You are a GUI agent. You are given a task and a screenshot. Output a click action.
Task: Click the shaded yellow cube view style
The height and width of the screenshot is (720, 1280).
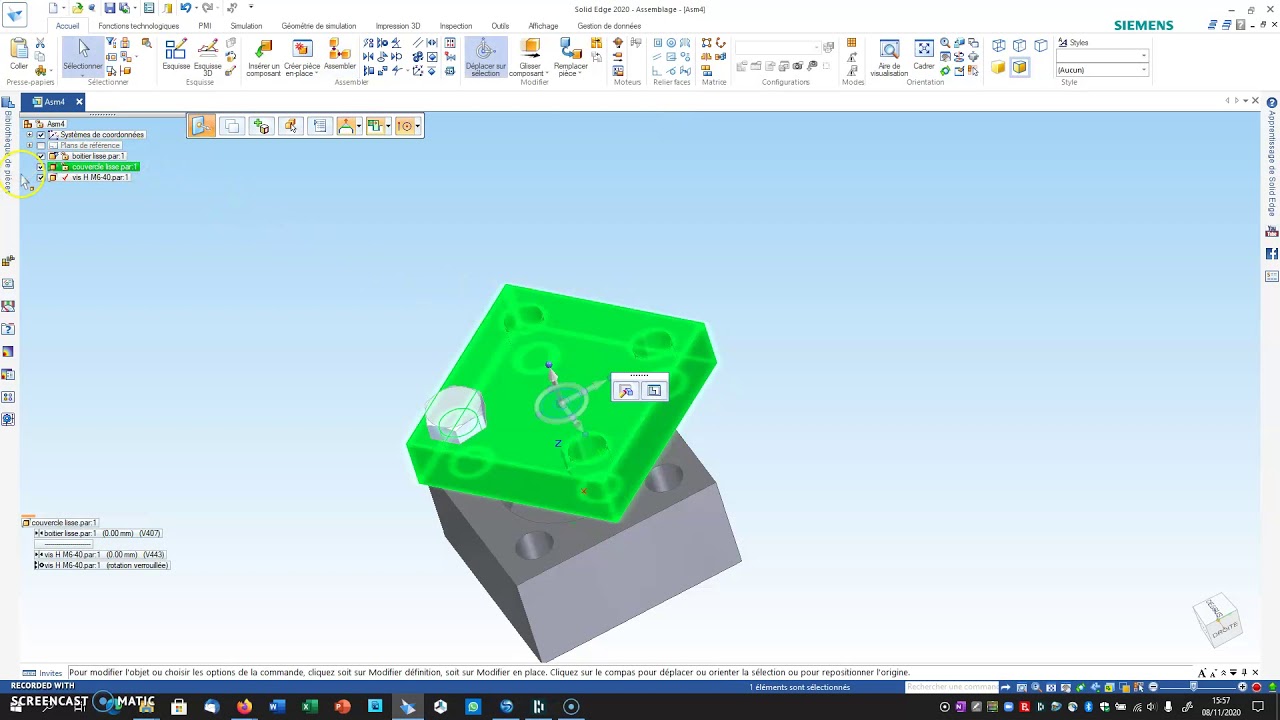point(998,67)
